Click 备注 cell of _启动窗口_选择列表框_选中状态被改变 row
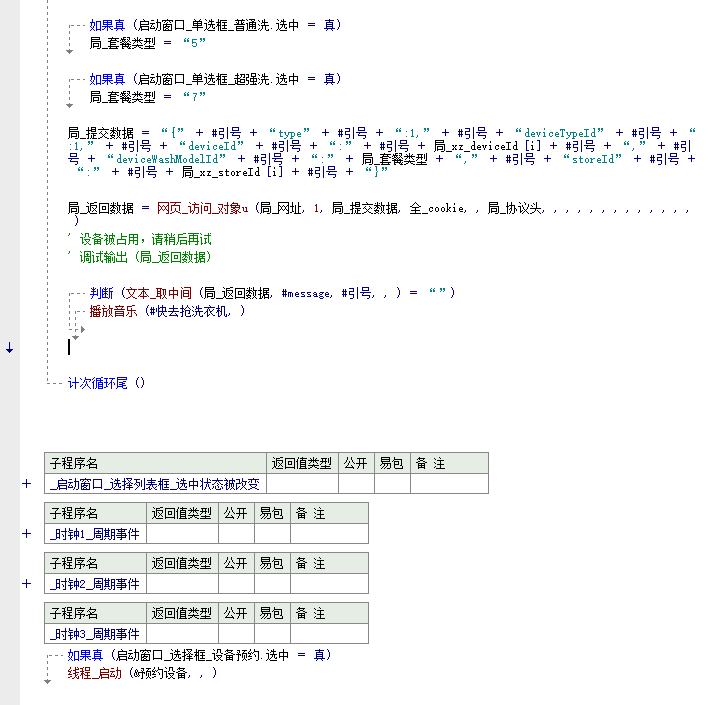The height and width of the screenshot is (705, 708). click(449, 484)
